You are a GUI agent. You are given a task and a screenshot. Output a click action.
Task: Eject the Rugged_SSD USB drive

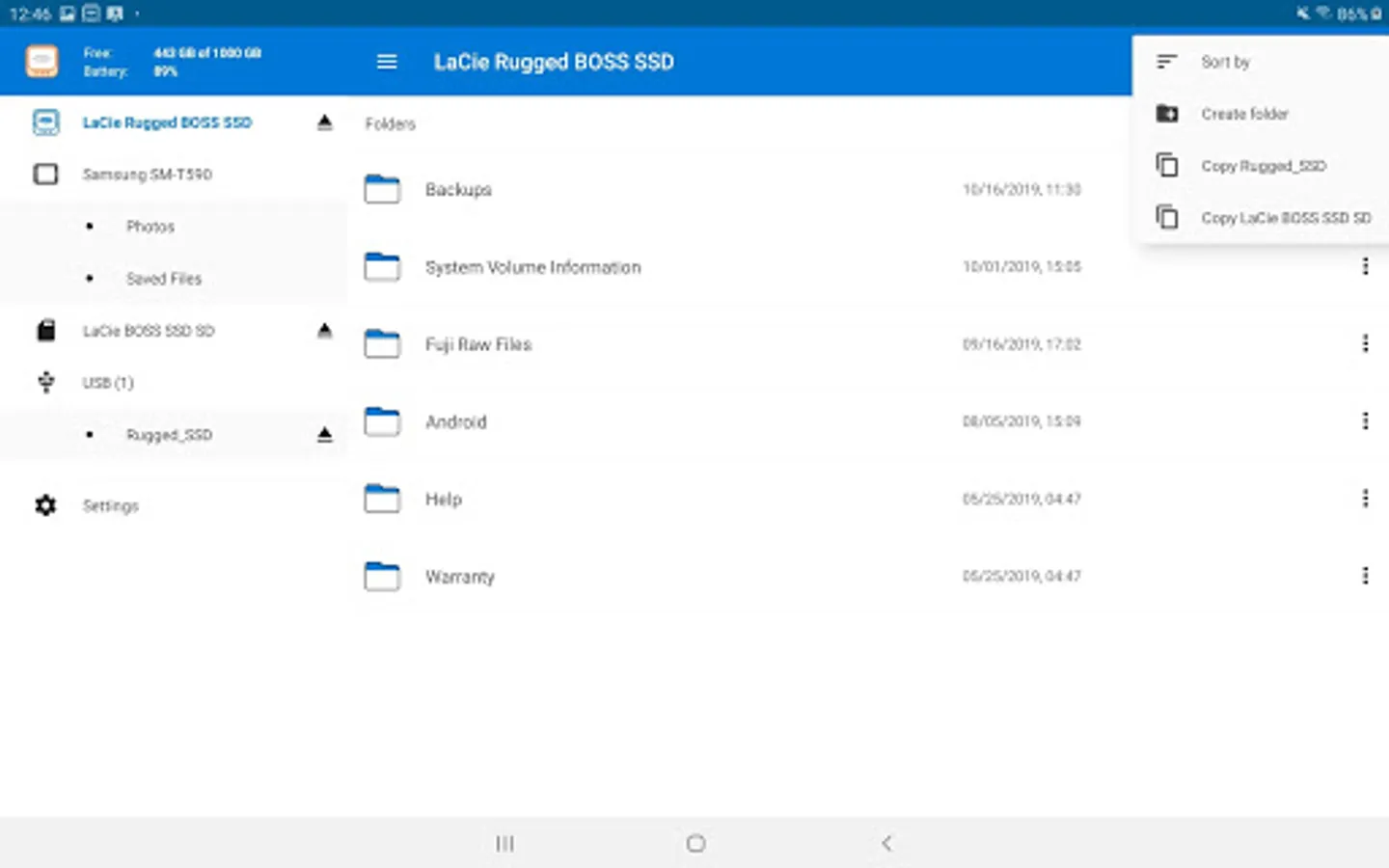325,435
